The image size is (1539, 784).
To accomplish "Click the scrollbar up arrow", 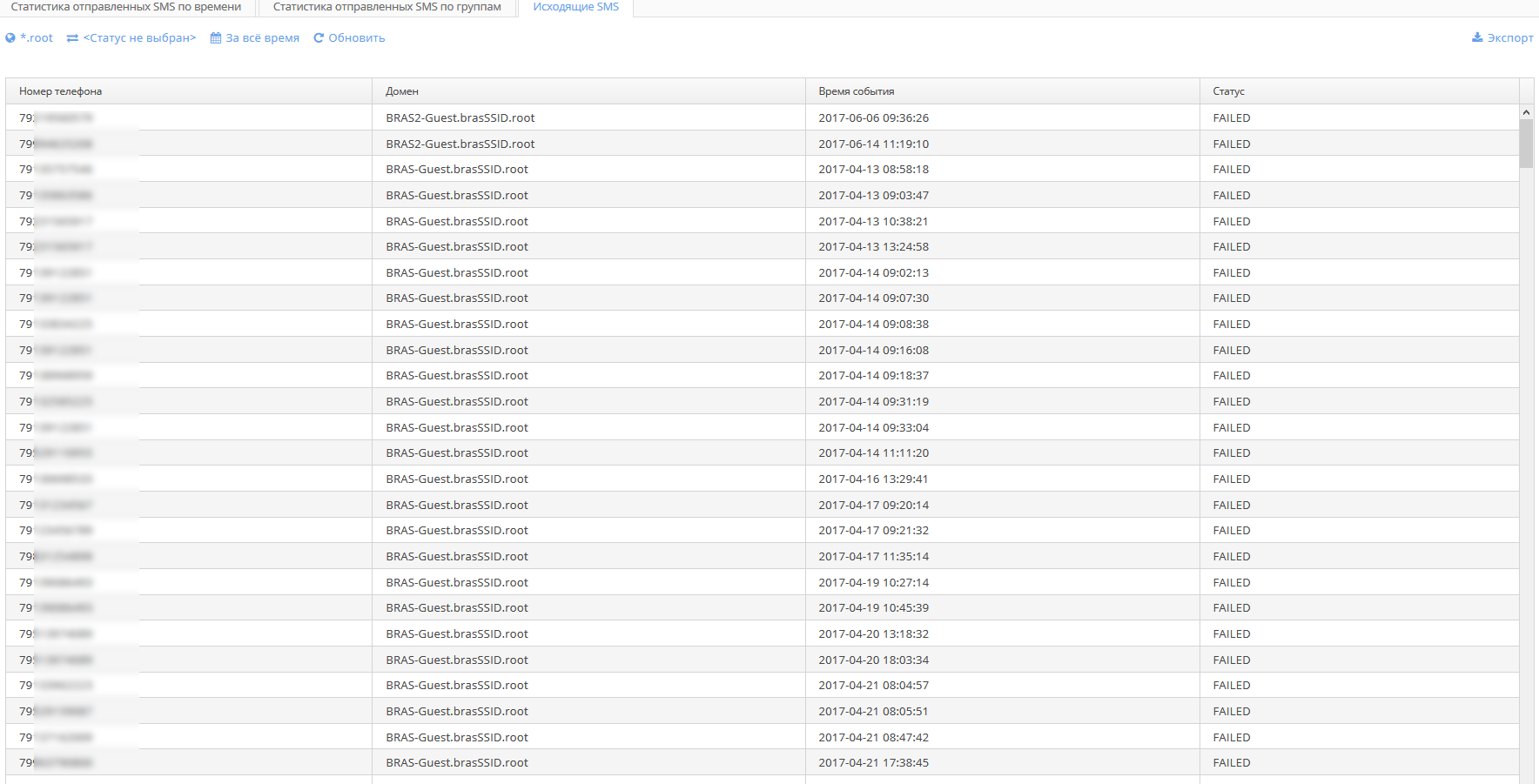I will point(1526,112).
